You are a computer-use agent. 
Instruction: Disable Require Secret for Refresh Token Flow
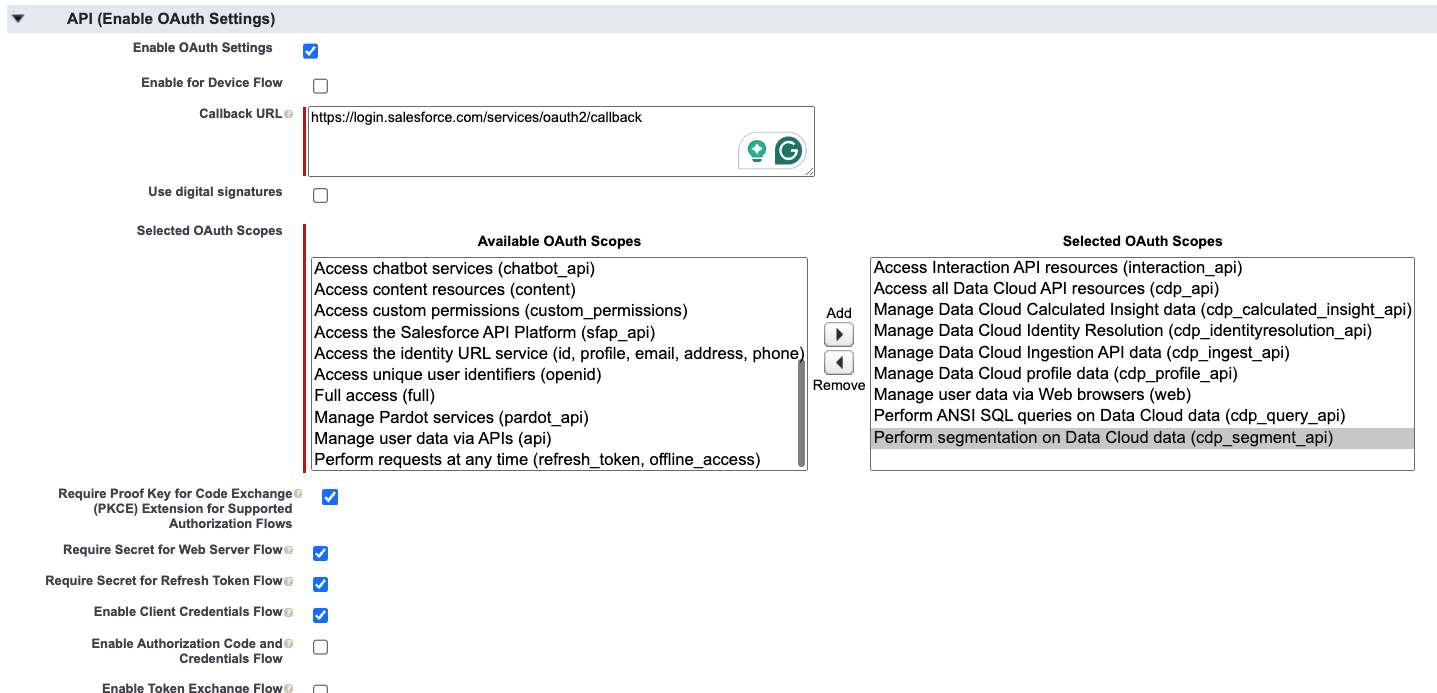(320, 584)
